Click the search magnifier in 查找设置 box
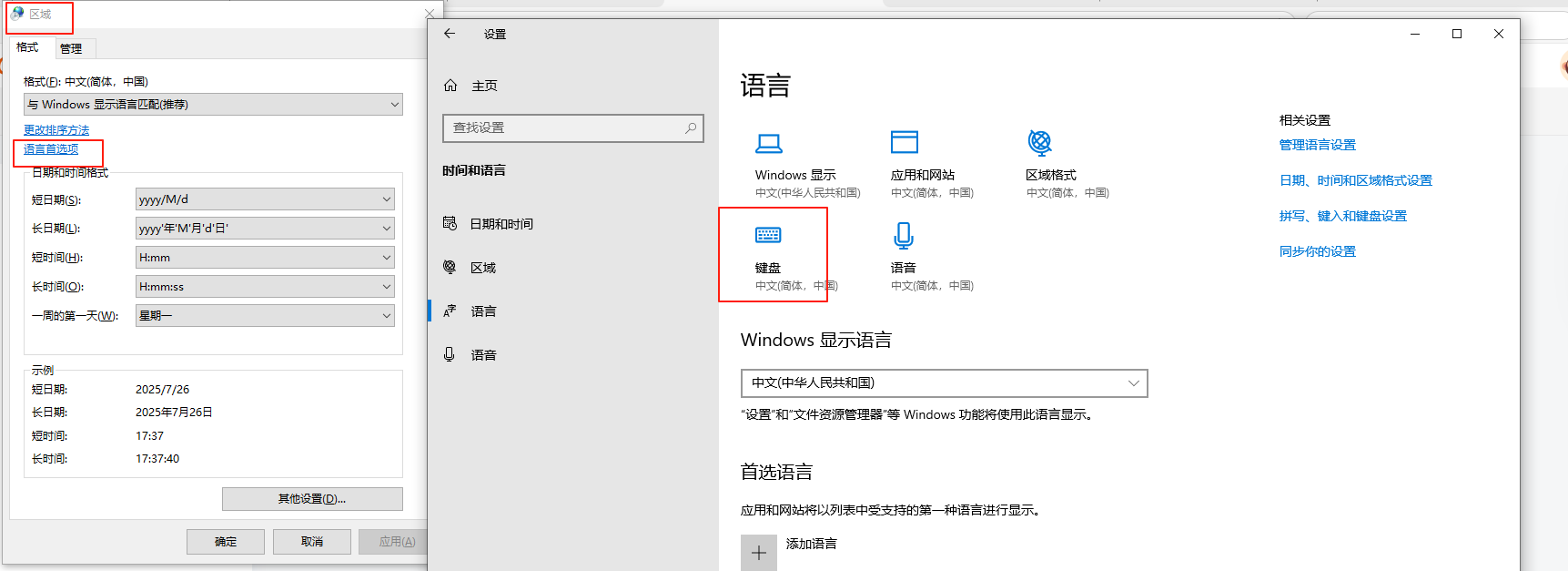The image size is (1568, 571). click(x=691, y=128)
